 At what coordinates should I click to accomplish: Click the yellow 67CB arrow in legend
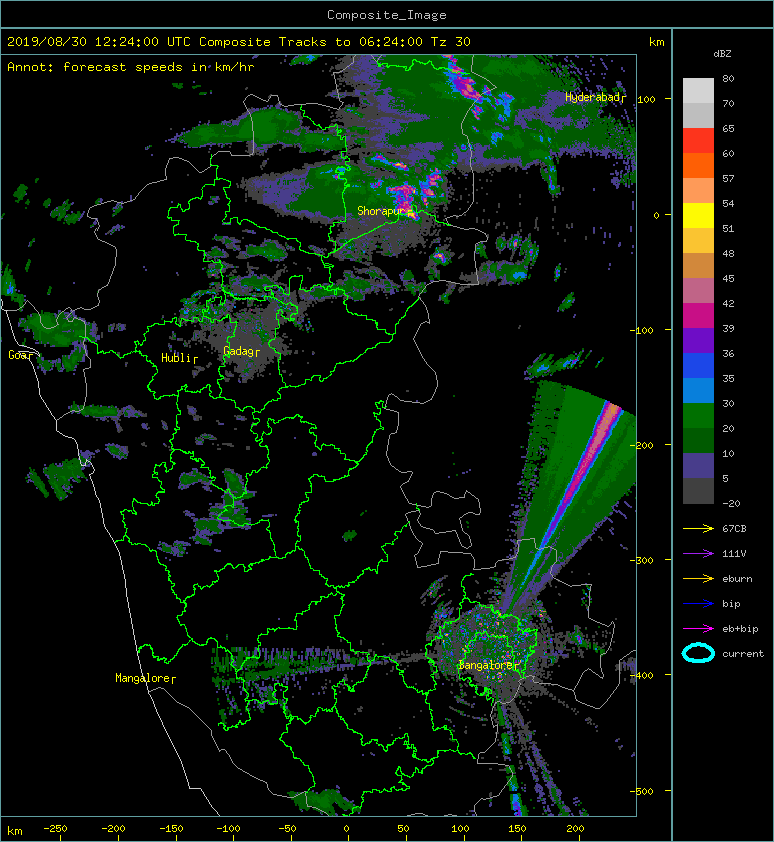698,529
